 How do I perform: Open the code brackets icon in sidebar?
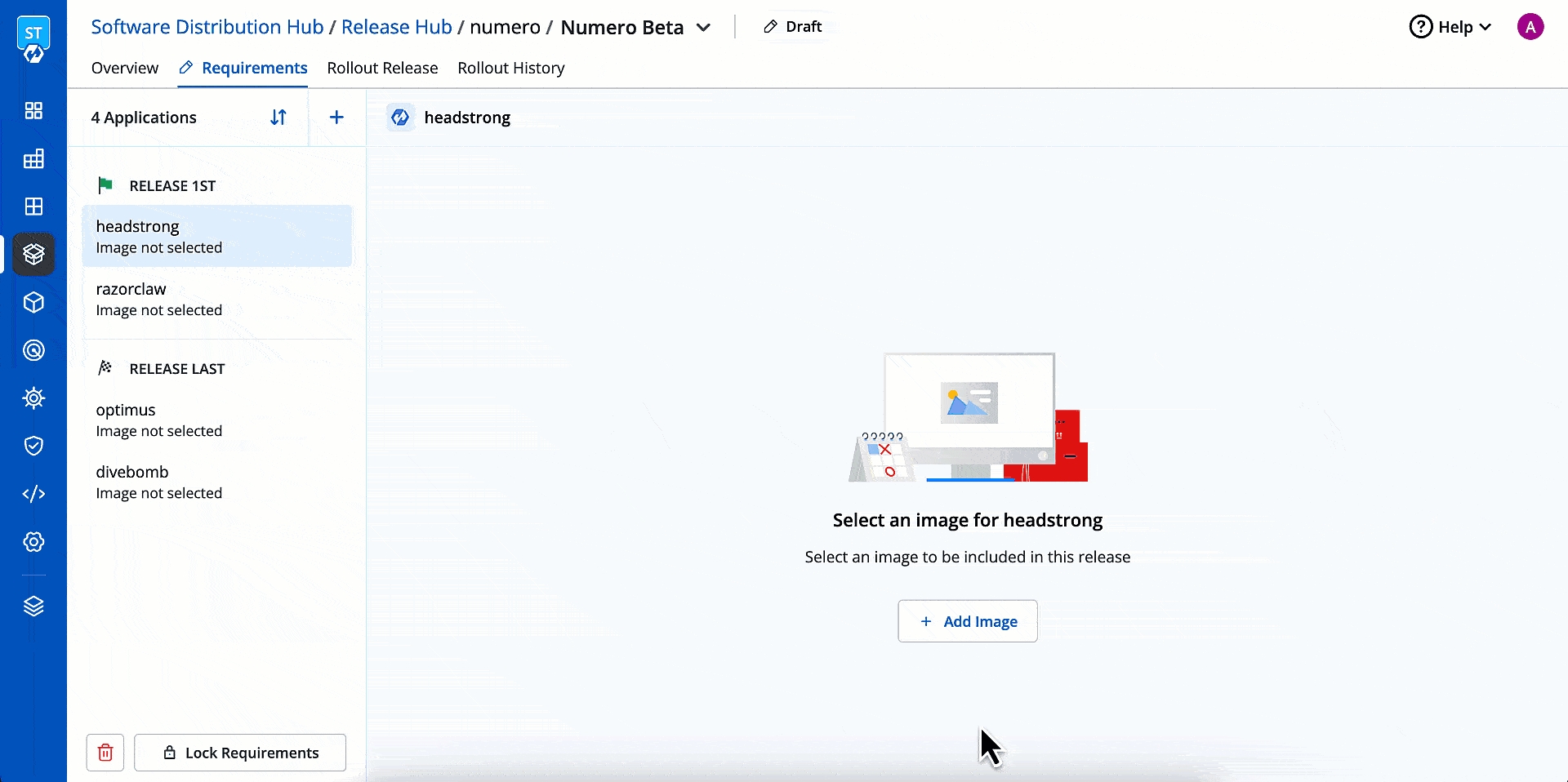(x=33, y=494)
